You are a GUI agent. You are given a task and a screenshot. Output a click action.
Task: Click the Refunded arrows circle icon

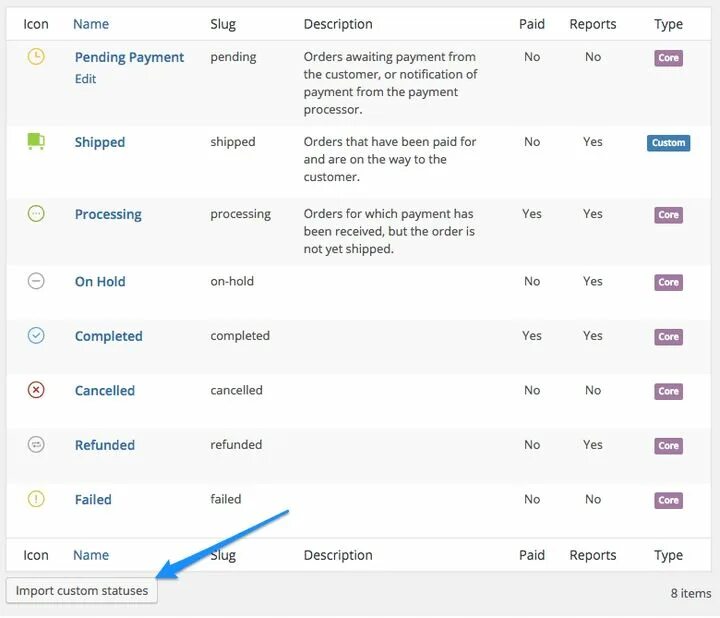(x=36, y=444)
